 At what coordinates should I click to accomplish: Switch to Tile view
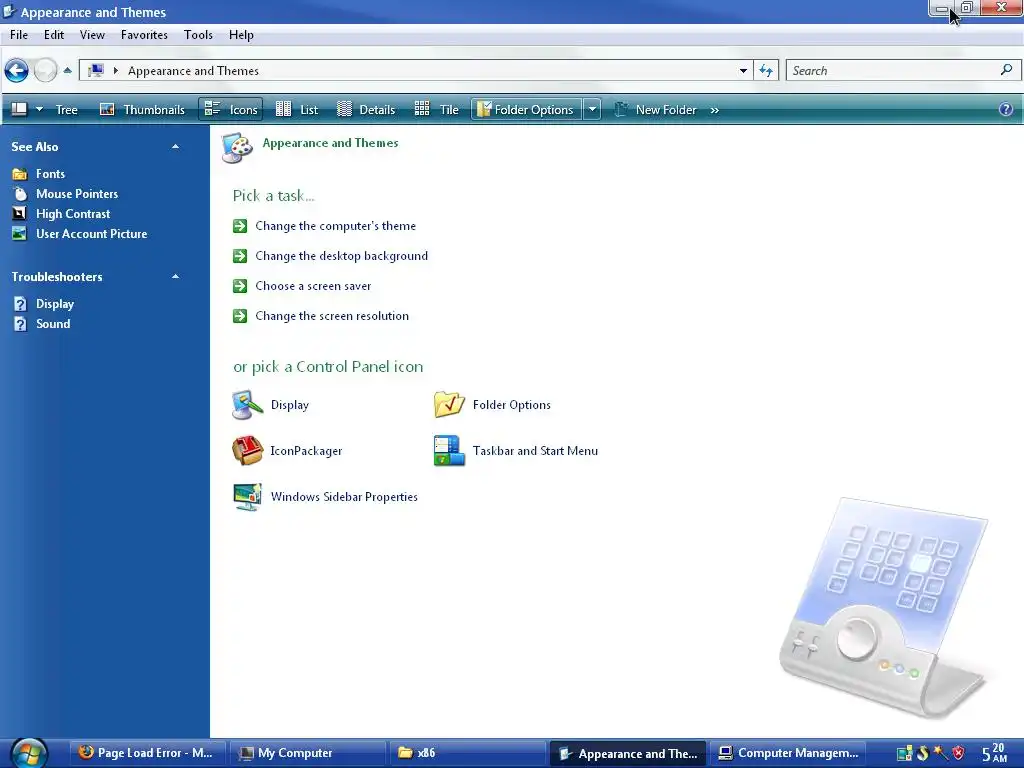436,110
